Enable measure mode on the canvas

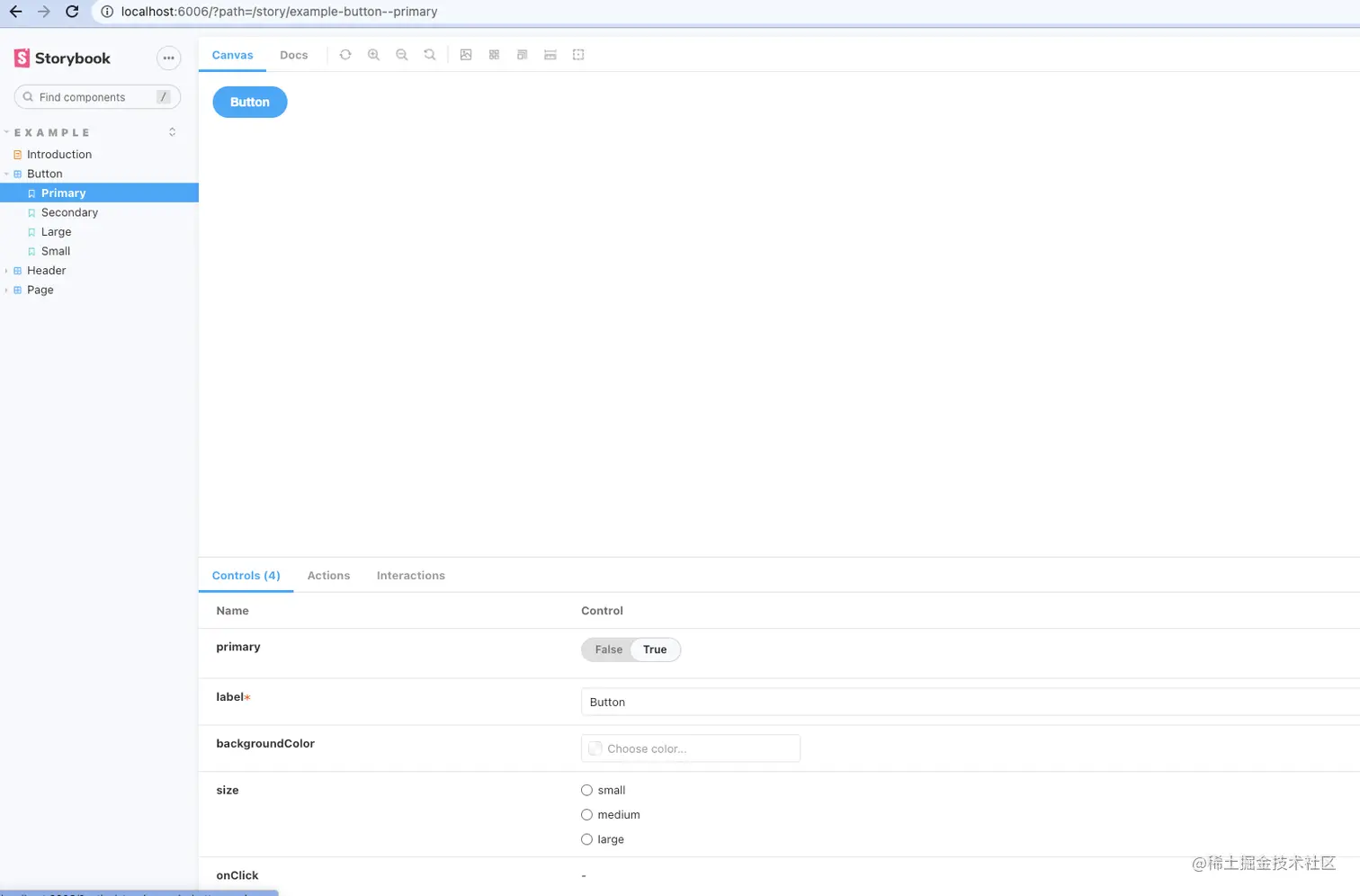[550, 54]
